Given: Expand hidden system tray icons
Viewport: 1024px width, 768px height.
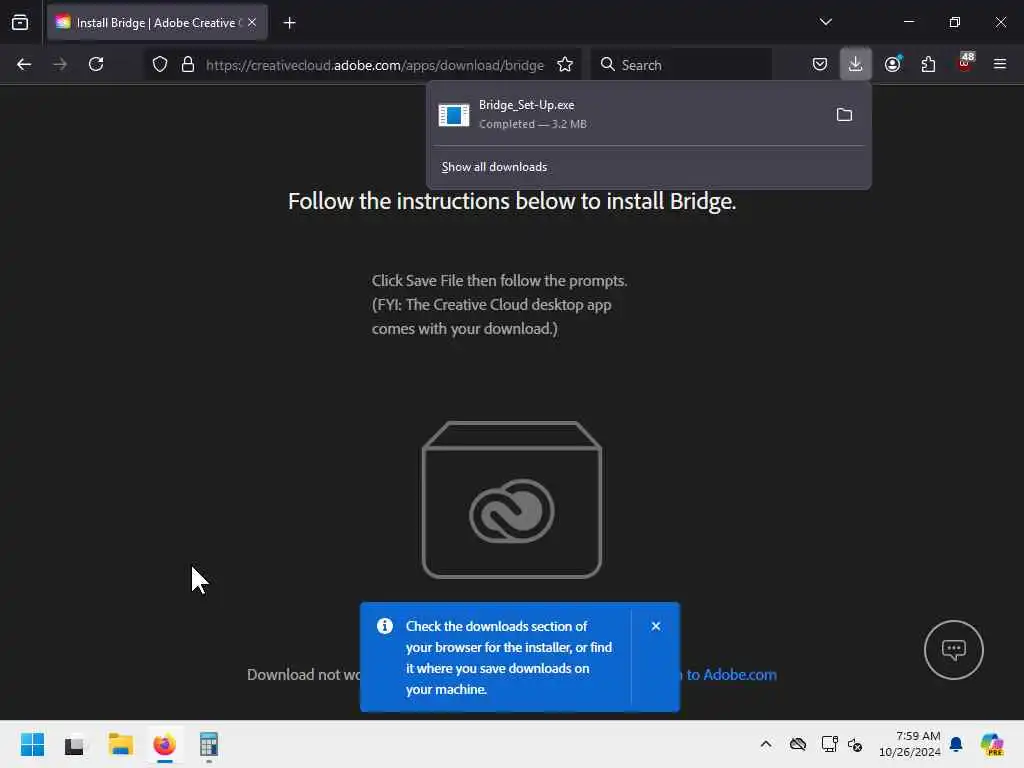Looking at the screenshot, I should click(766, 744).
